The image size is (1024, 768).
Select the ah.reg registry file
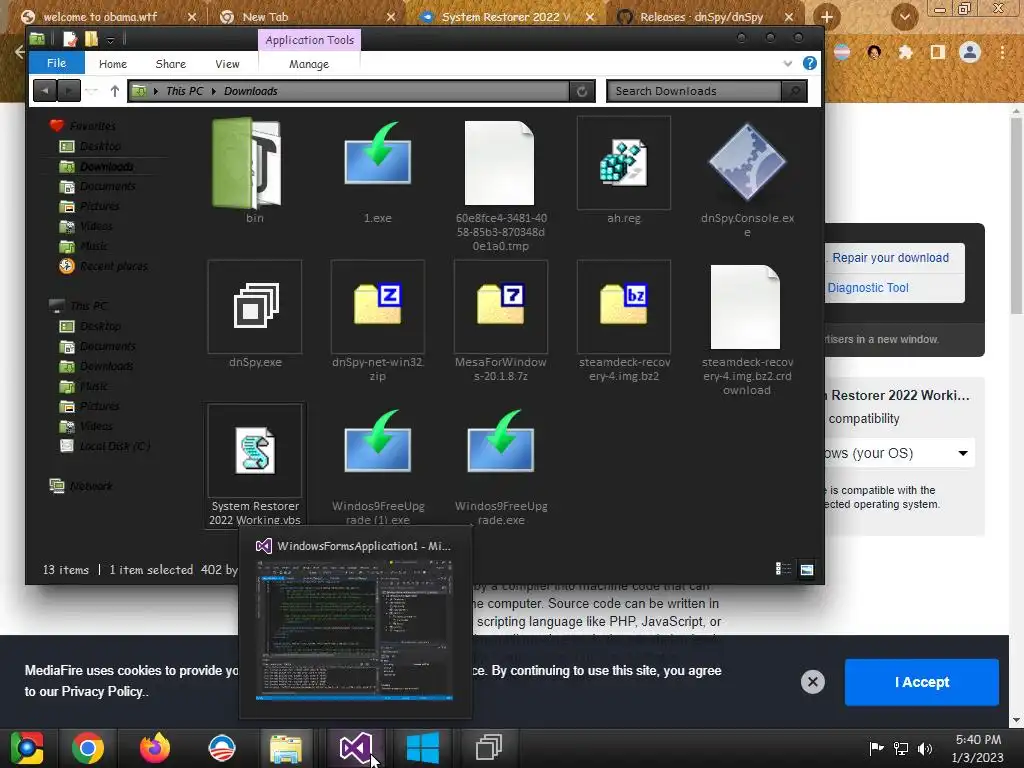click(624, 163)
